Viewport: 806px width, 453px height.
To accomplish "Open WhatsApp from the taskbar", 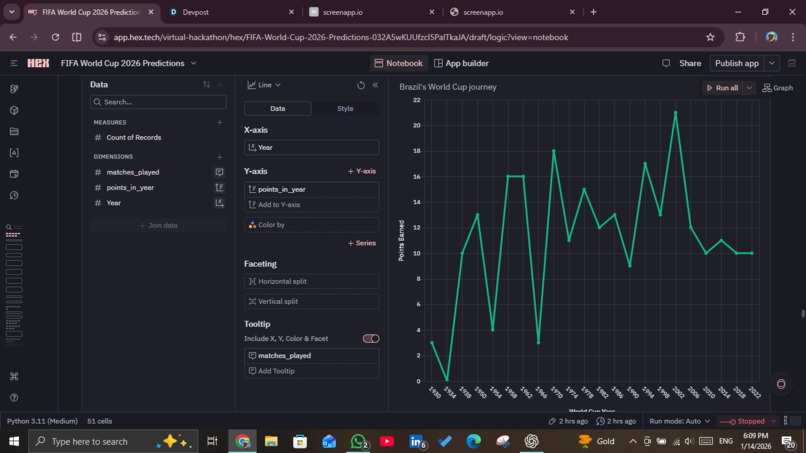I will point(358,441).
